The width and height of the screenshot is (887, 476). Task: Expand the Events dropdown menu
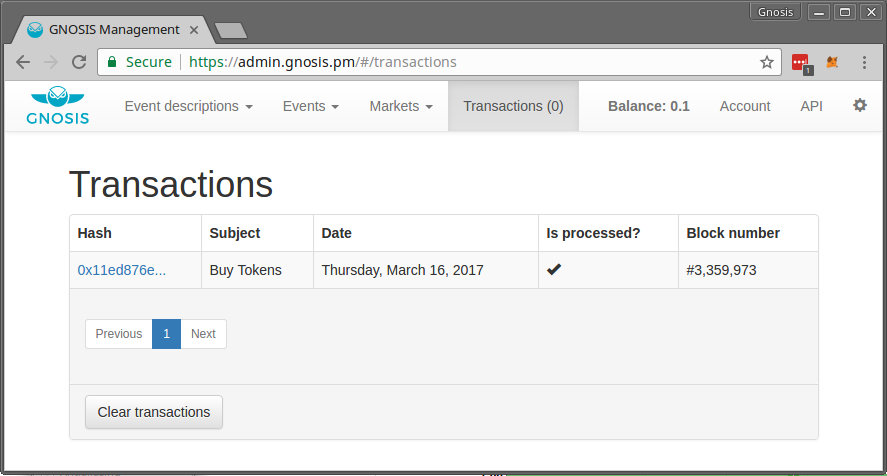(310, 106)
